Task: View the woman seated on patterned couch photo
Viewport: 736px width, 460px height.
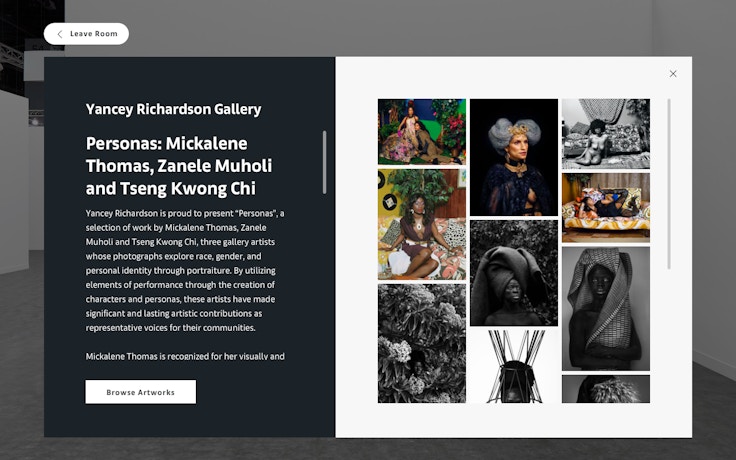Action: pyautogui.click(x=422, y=224)
